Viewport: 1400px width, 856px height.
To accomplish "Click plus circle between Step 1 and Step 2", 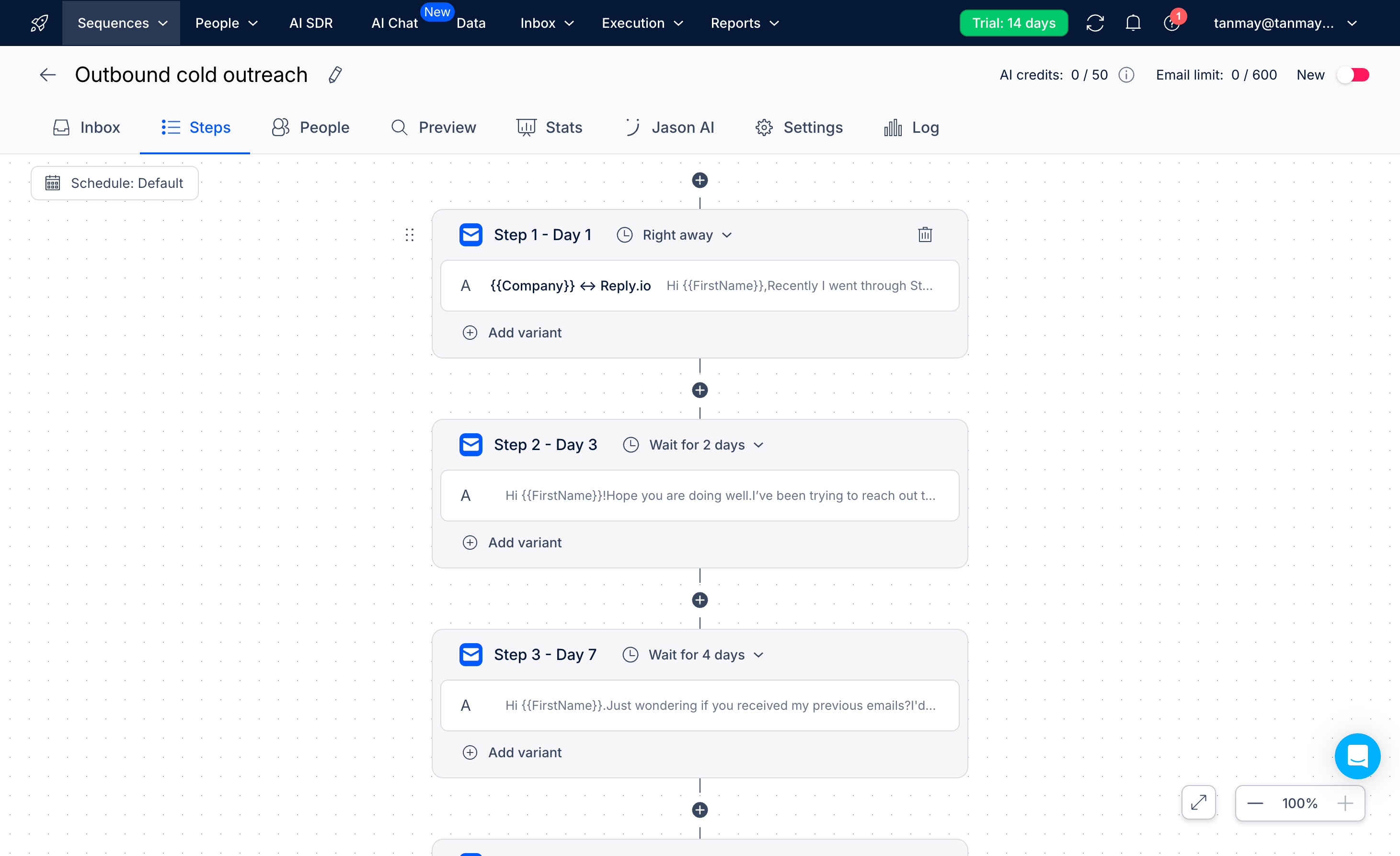I will pyautogui.click(x=700, y=391).
